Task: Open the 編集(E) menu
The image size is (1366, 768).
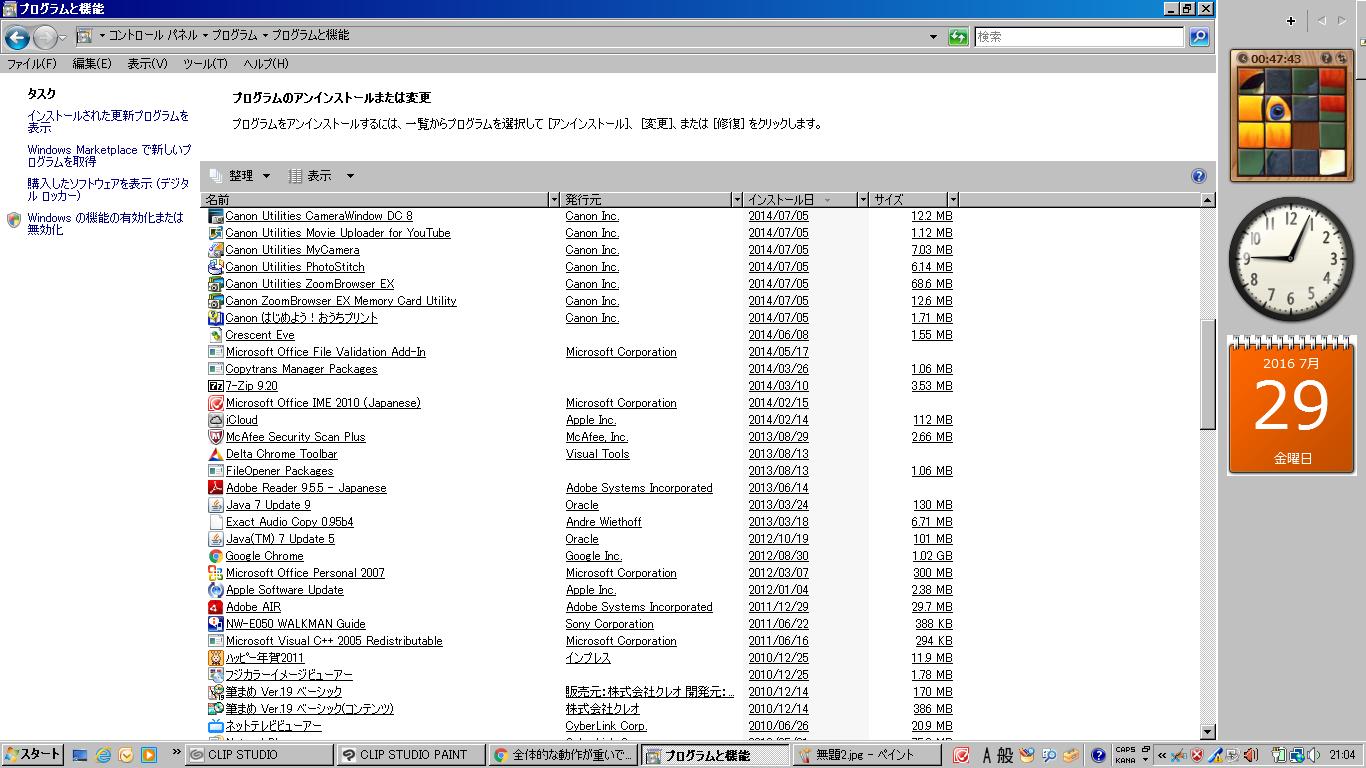Action: [92, 64]
